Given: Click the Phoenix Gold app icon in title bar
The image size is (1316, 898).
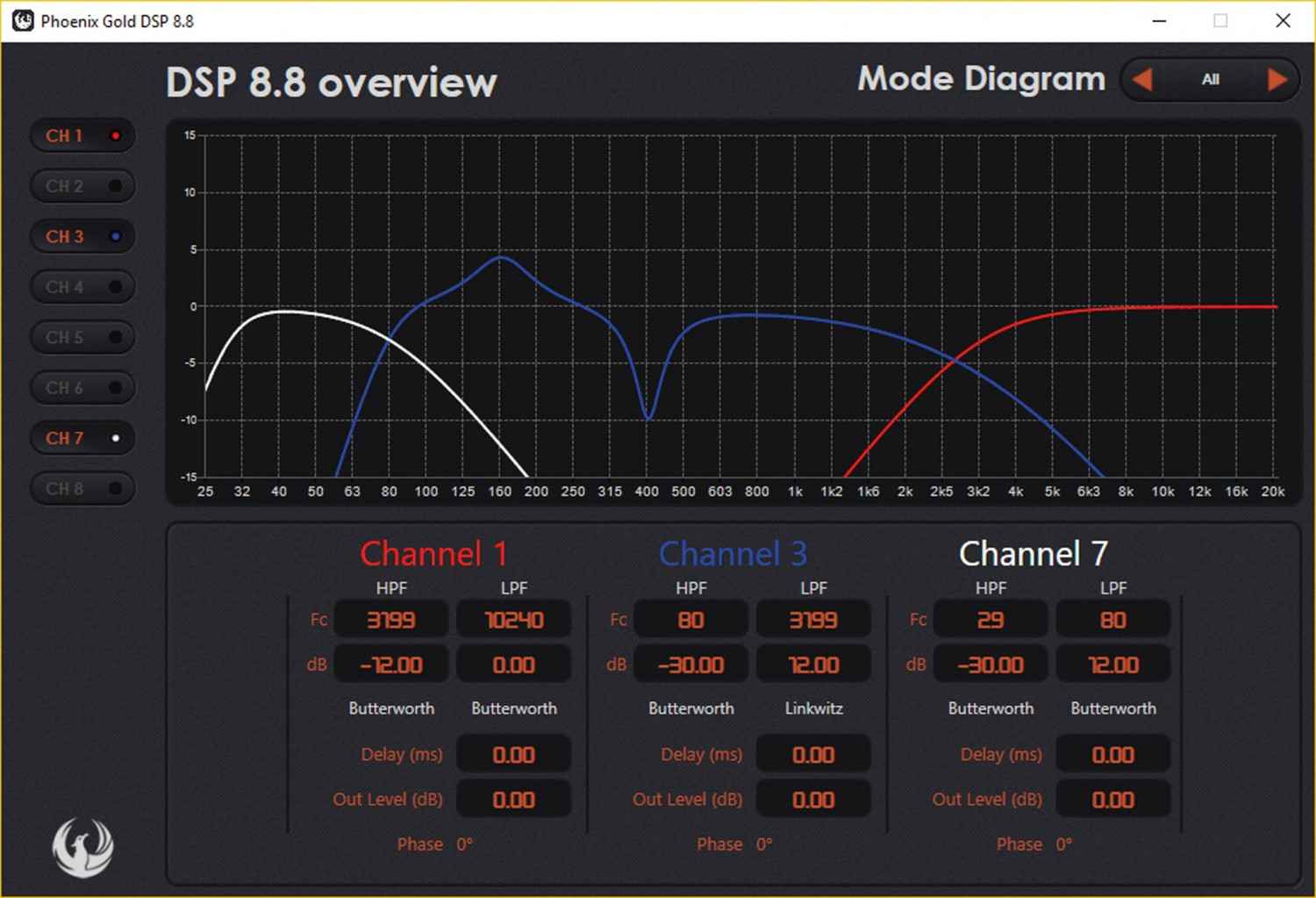Looking at the screenshot, I should point(23,21).
